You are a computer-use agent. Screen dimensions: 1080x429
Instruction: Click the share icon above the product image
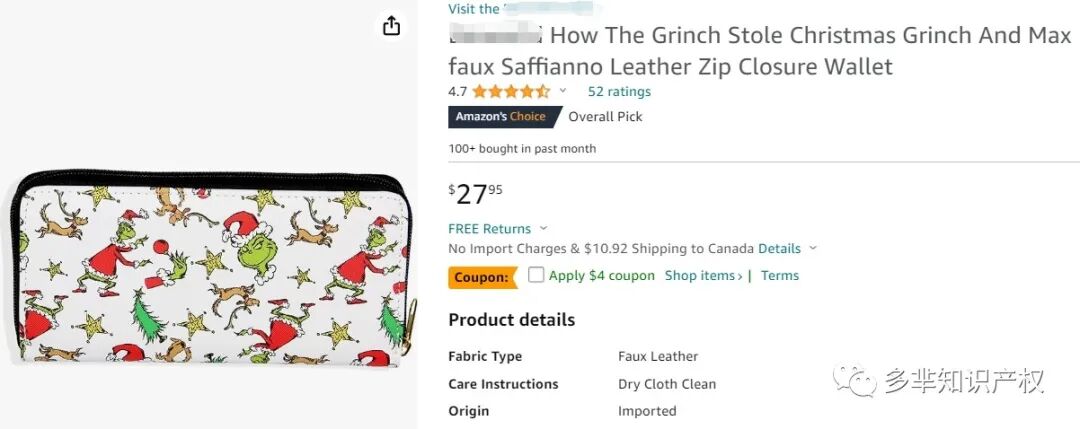391,26
